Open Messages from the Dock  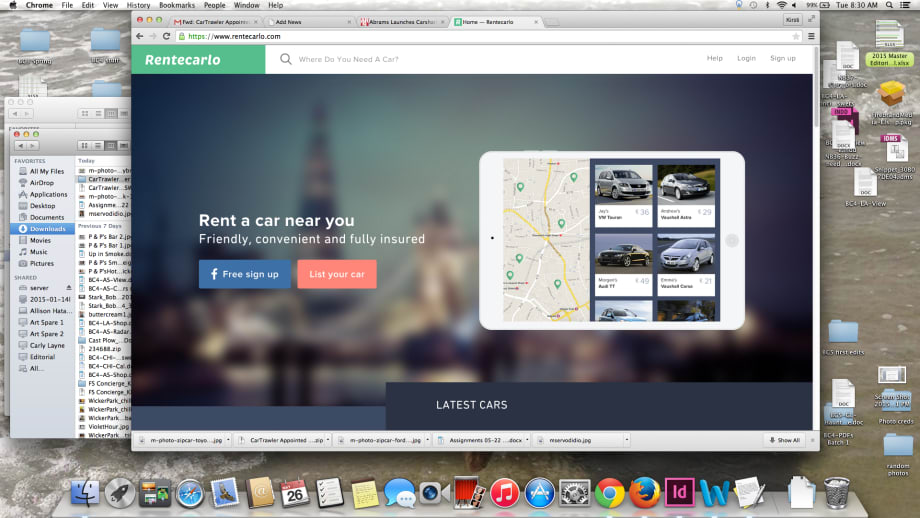coord(400,493)
